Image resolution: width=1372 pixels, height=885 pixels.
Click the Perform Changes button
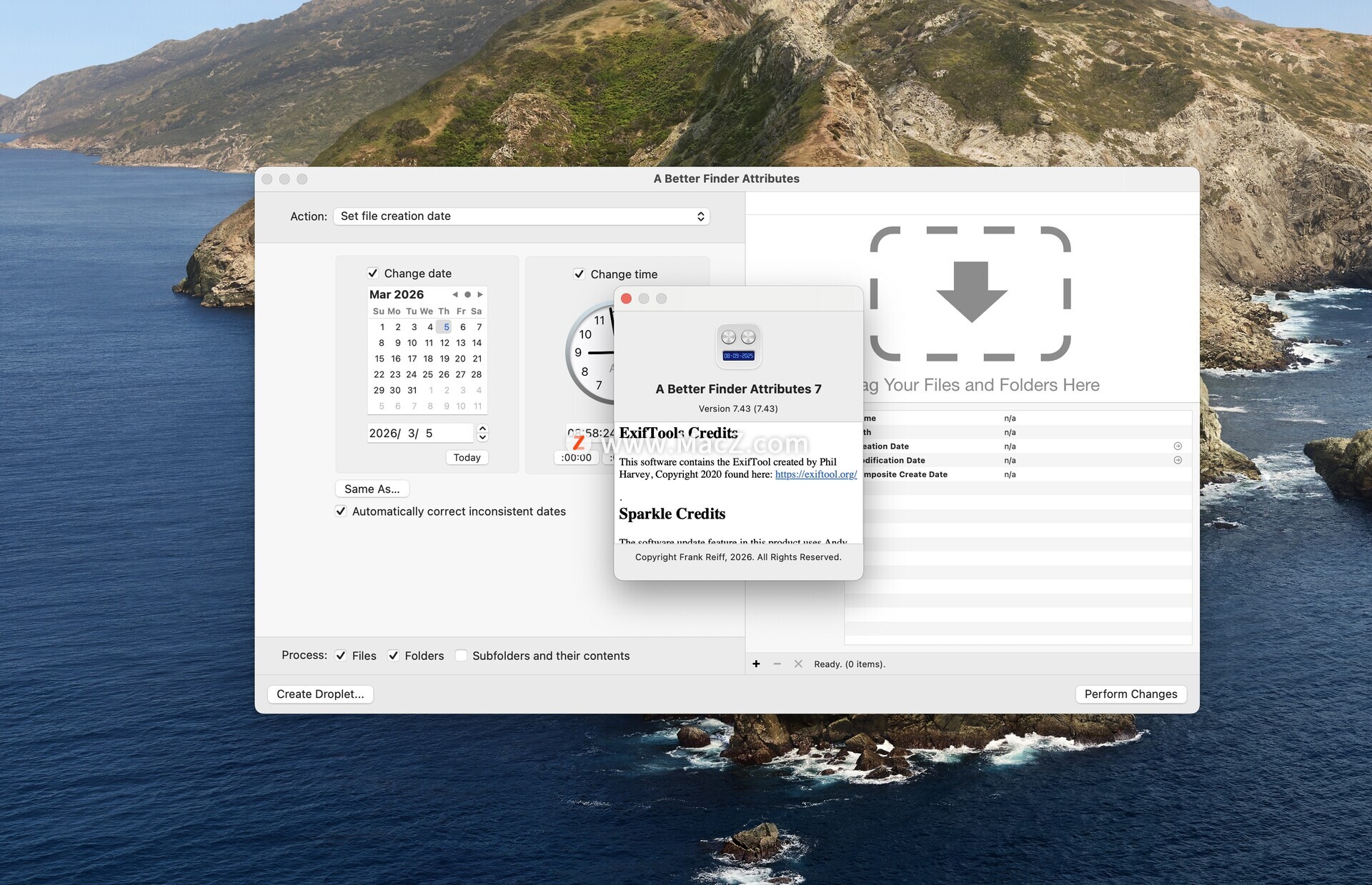[1130, 694]
